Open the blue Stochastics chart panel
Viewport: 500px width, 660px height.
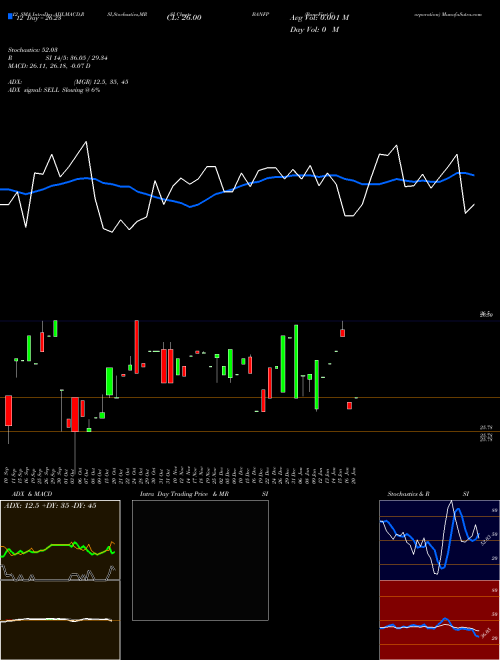[x=439, y=540]
